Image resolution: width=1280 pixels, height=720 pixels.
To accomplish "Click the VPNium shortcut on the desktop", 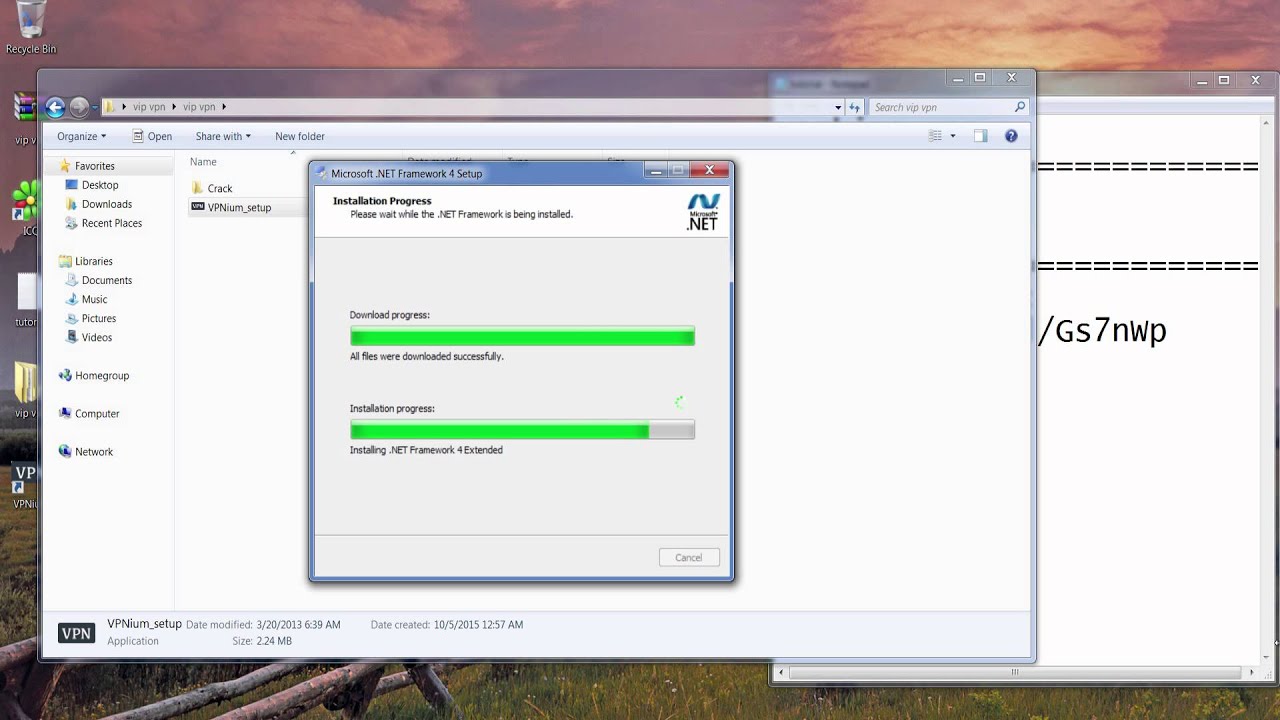I will coord(24,480).
